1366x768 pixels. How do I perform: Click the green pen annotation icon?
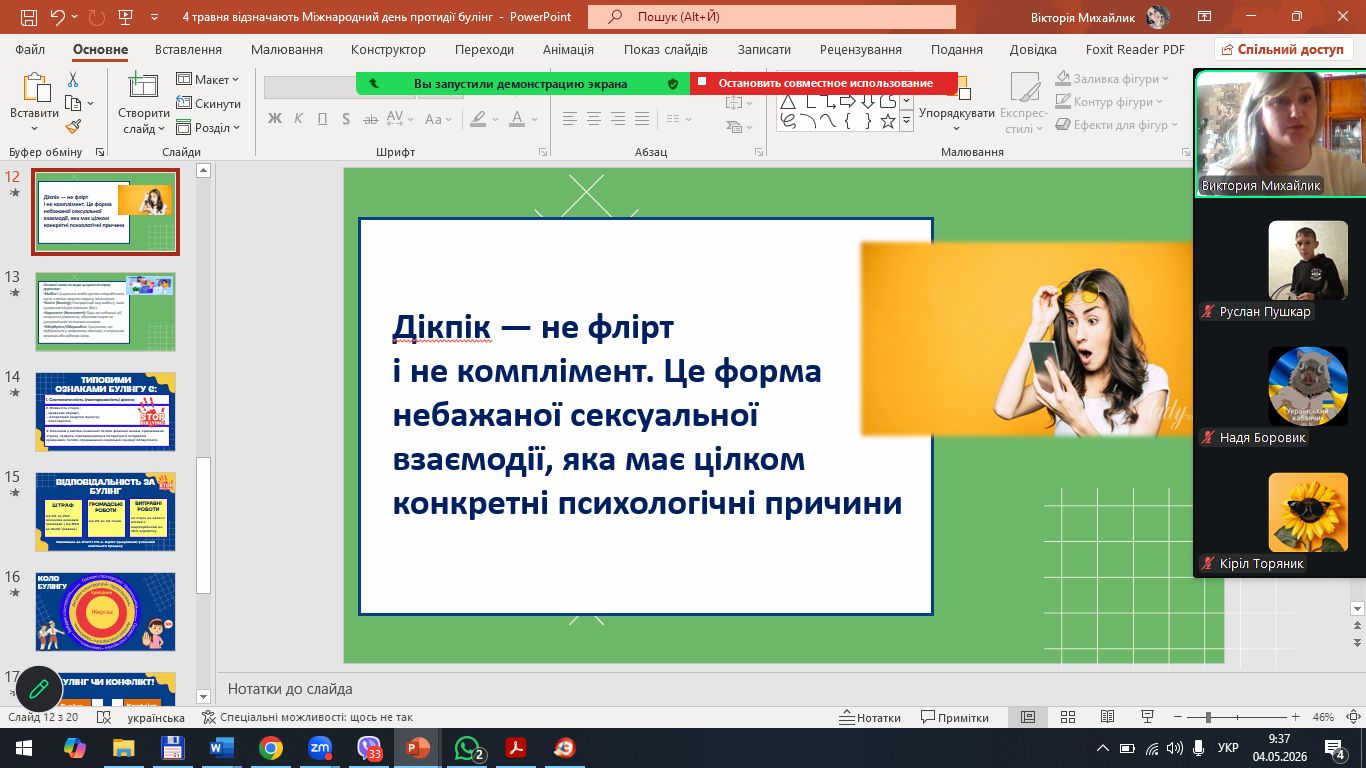point(40,689)
